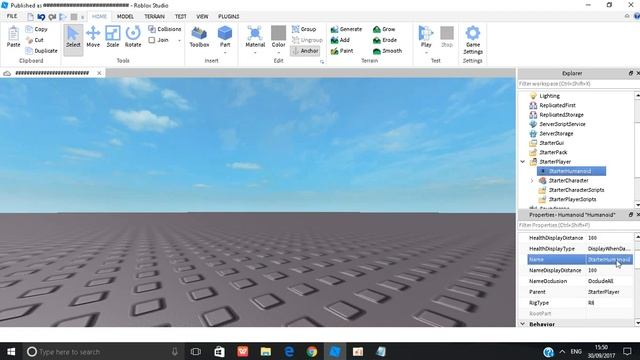Collapse the Behavior properties section
The width and height of the screenshot is (640, 360).
[x=522, y=324]
